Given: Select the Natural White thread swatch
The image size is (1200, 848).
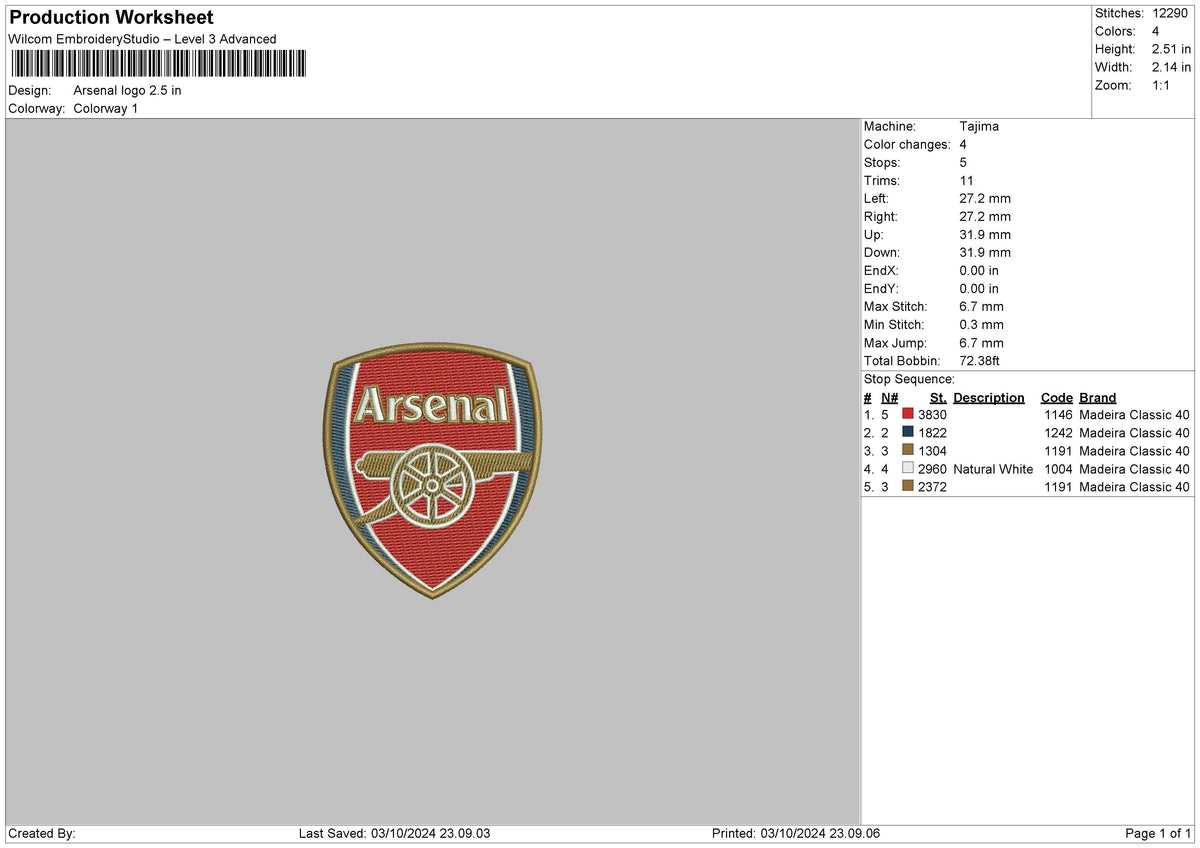Looking at the screenshot, I should pyautogui.click(x=908, y=469).
